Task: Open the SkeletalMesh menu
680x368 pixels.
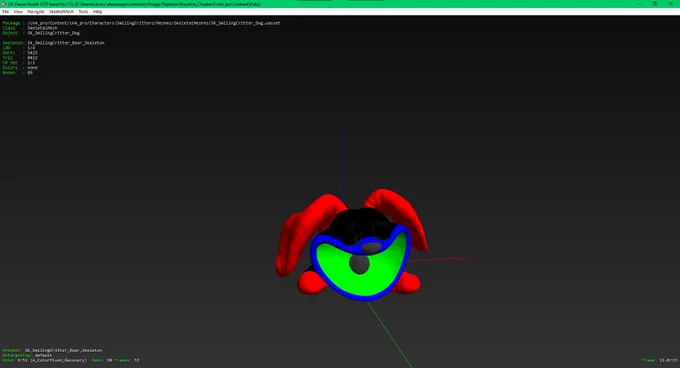Action: (61, 12)
